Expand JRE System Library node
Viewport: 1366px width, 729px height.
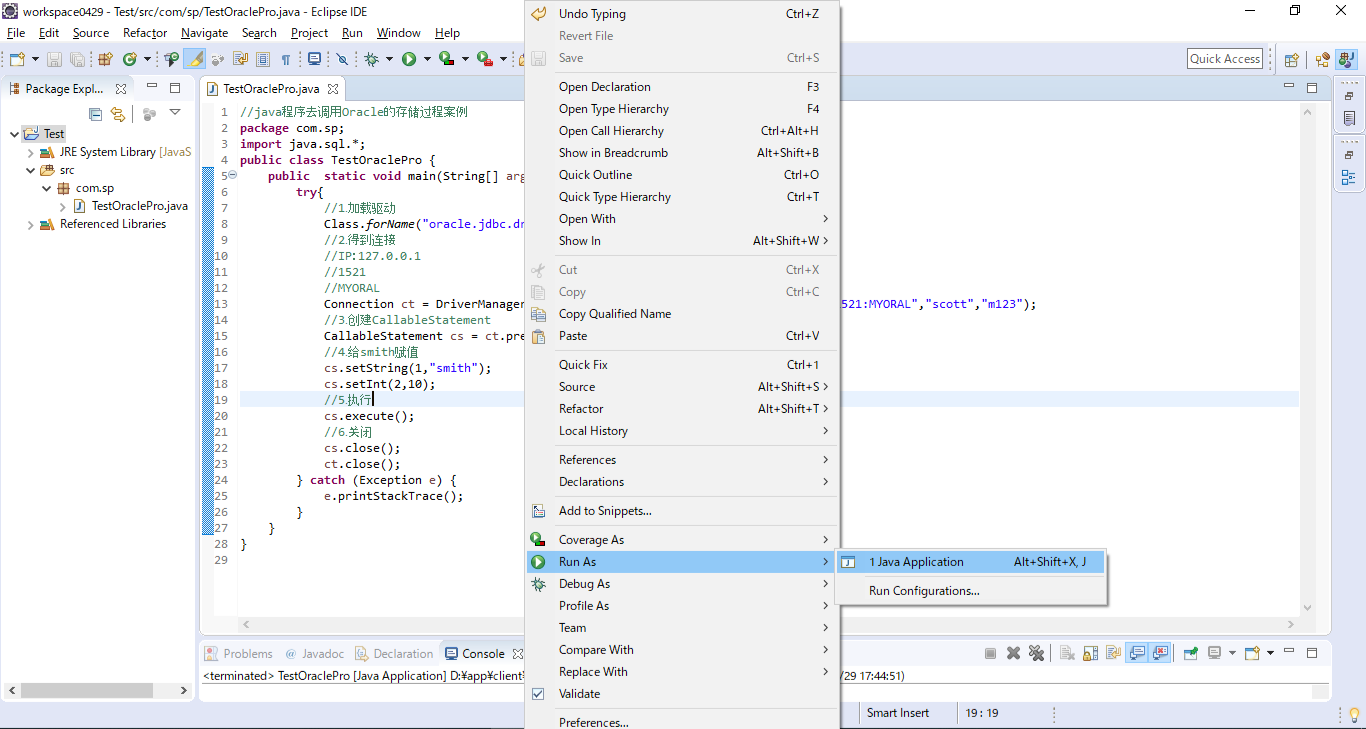click(30, 152)
